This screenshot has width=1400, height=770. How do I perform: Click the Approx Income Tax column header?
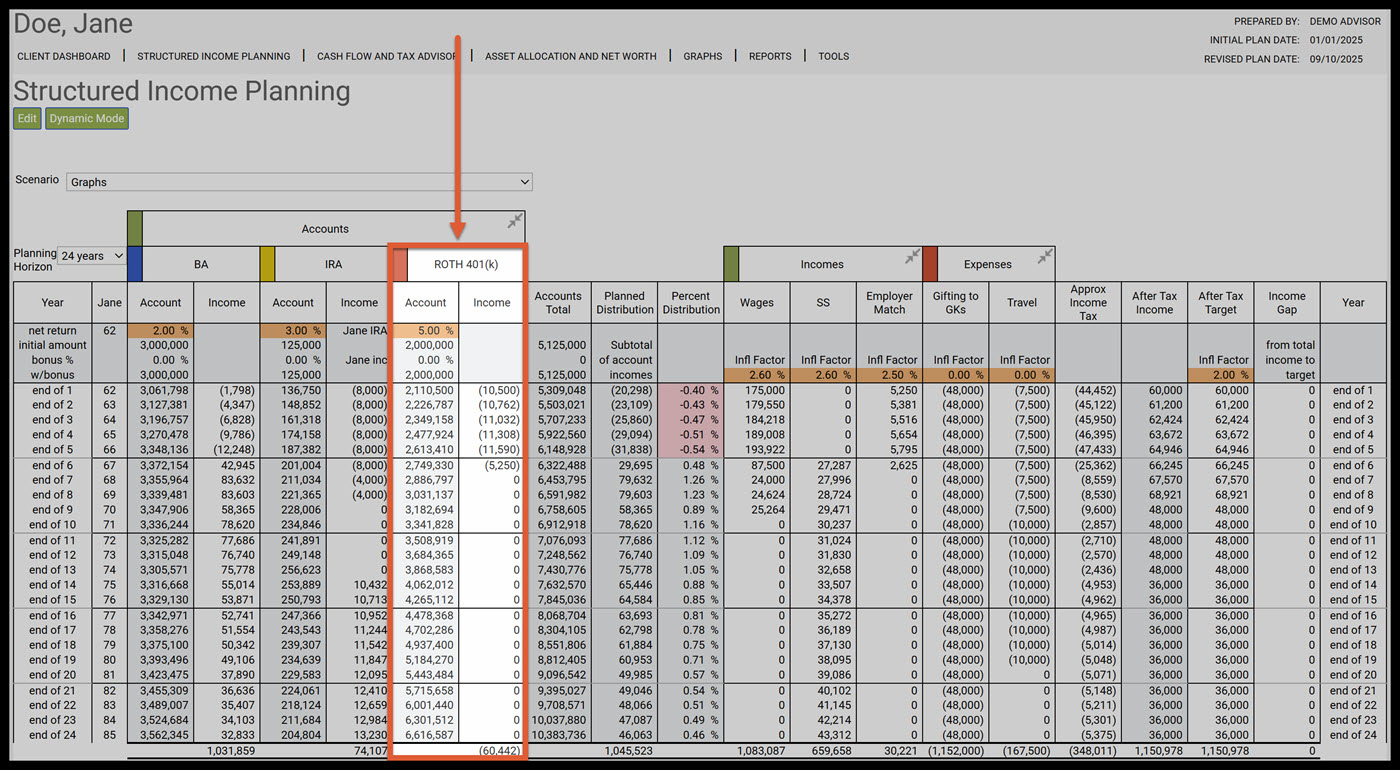[x=1088, y=302]
